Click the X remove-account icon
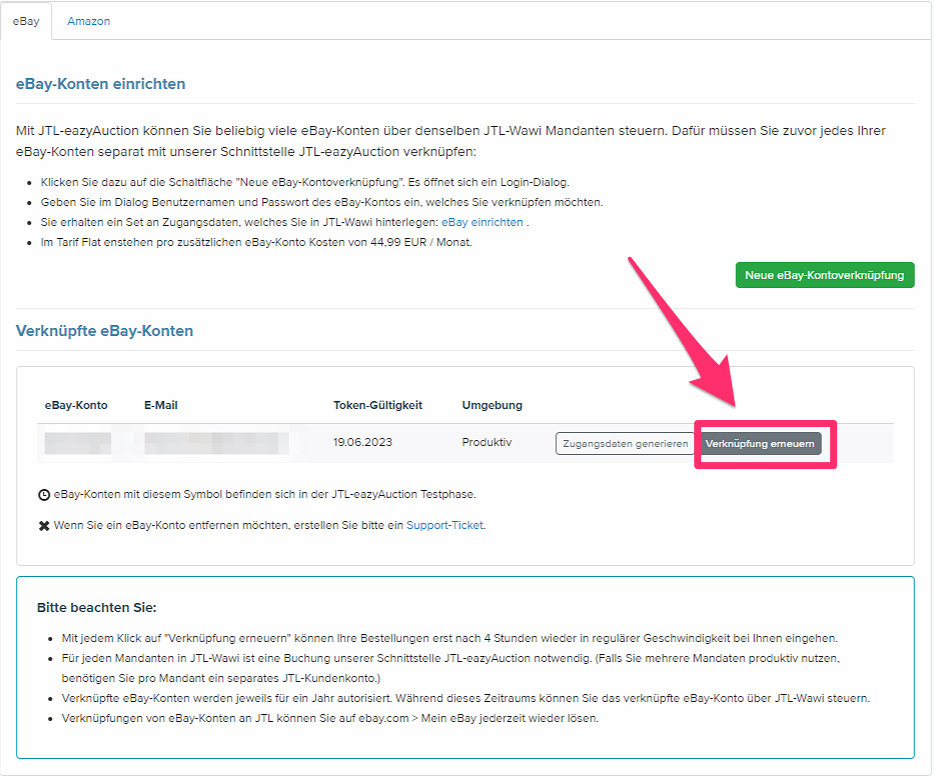The height and width of the screenshot is (776, 934). (44, 526)
